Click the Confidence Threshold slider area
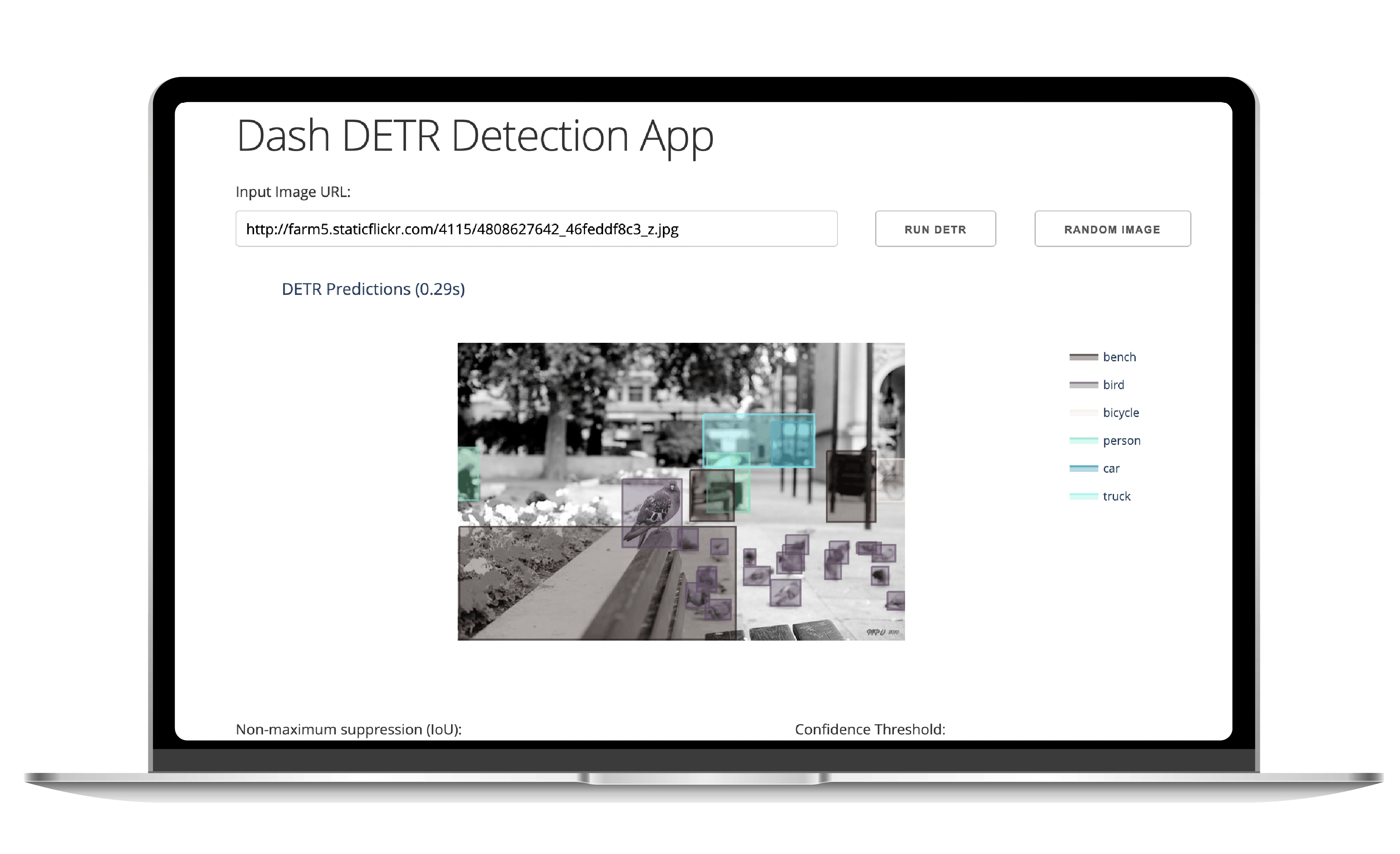The width and height of the screenshot is (1400, 854). tap(871, 729)
